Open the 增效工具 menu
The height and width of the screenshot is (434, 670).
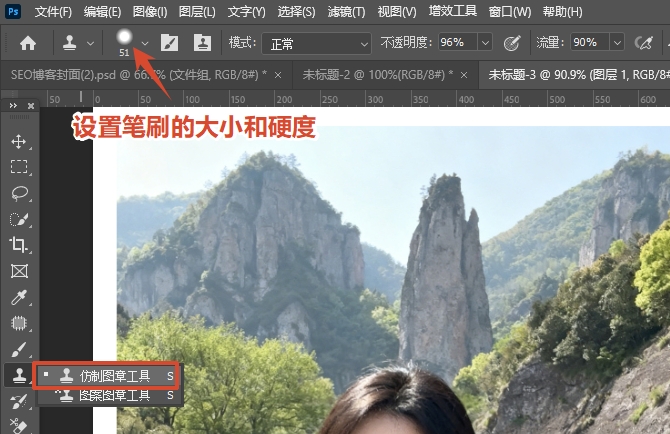coord(453,11)
